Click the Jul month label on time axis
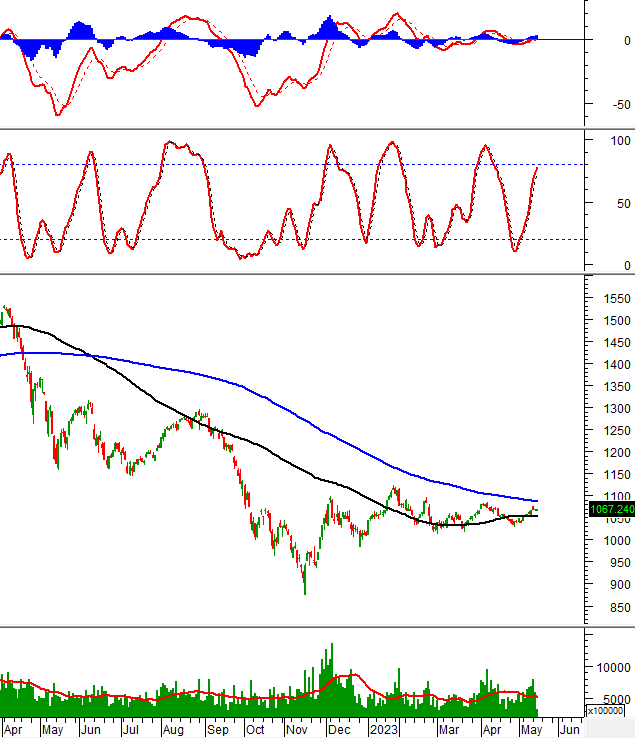635x738 pixels. coord(130,730)
